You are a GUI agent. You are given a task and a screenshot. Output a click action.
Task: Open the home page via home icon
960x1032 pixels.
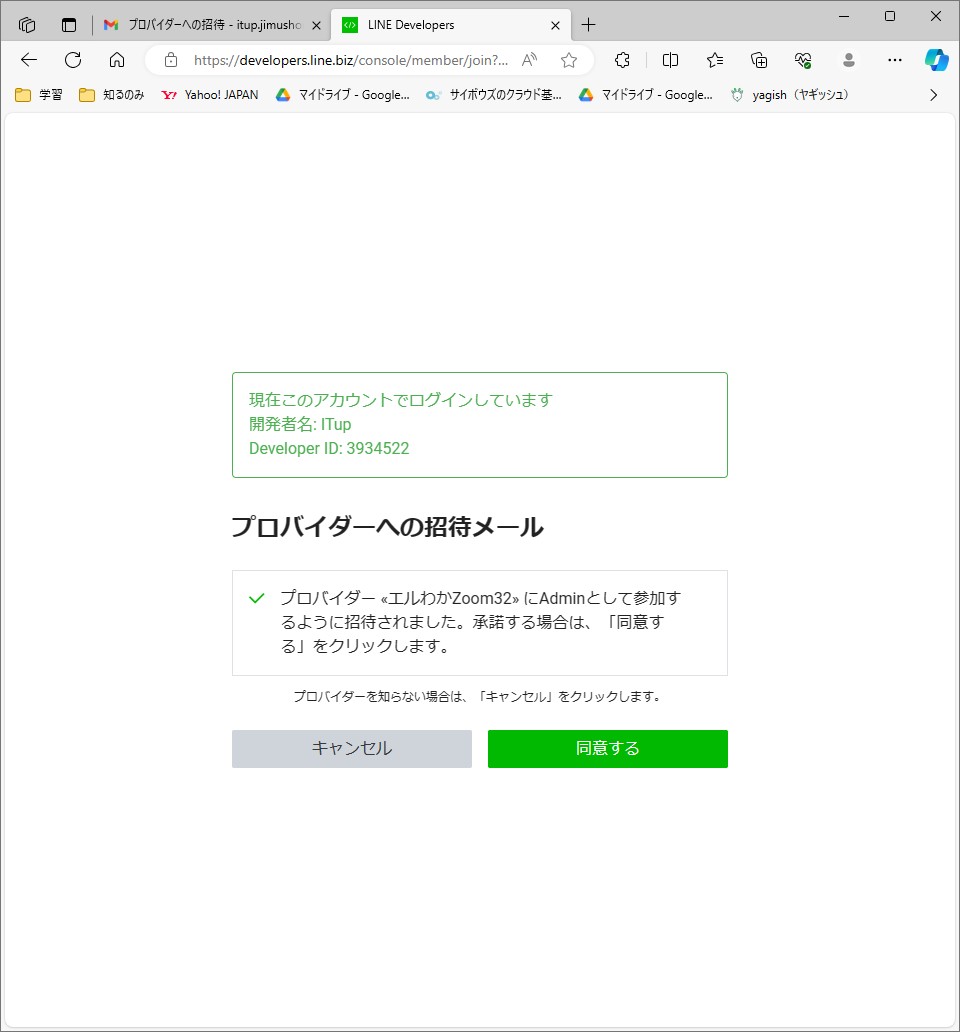117,60
